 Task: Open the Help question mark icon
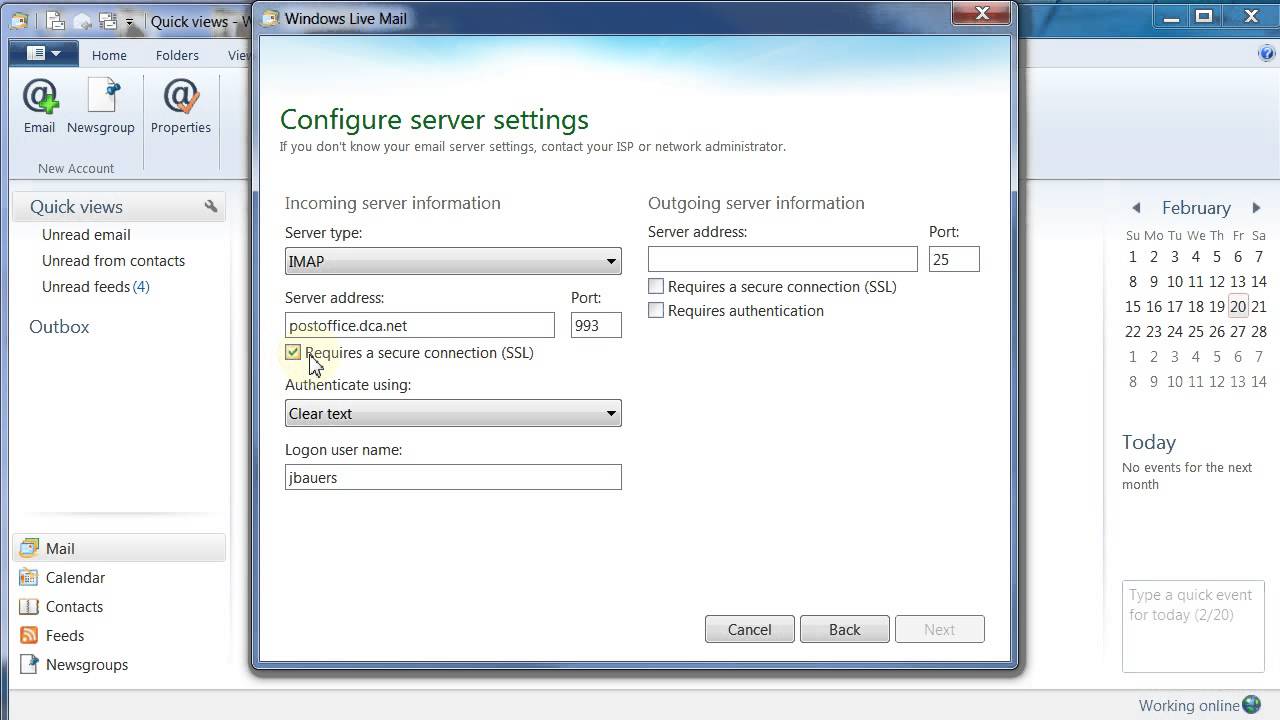pos(1267,53)
